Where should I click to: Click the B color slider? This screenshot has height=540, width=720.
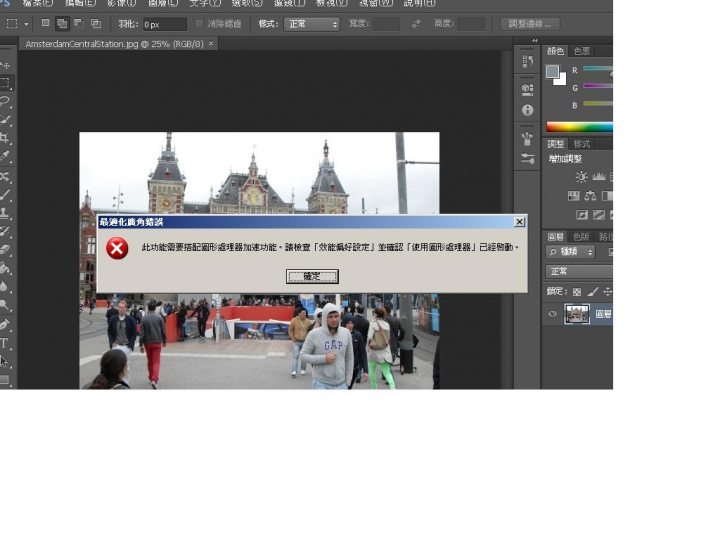597,104
